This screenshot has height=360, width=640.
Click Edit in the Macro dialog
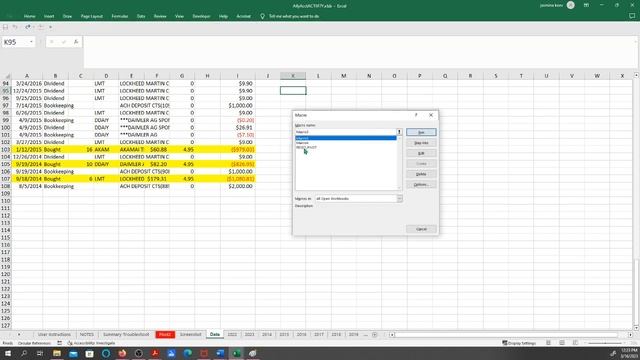421,153
